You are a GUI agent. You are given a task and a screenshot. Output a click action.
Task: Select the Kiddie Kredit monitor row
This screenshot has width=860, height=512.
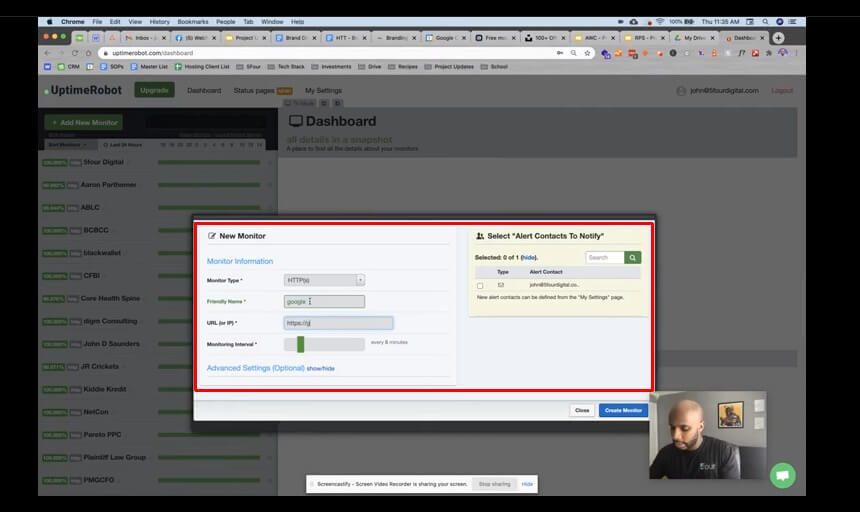tap(116, 389)
